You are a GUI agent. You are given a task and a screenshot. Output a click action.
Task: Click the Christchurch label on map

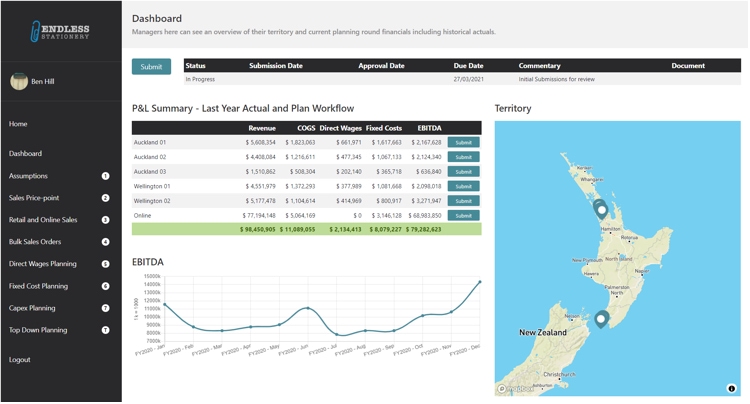pos(560,374)
